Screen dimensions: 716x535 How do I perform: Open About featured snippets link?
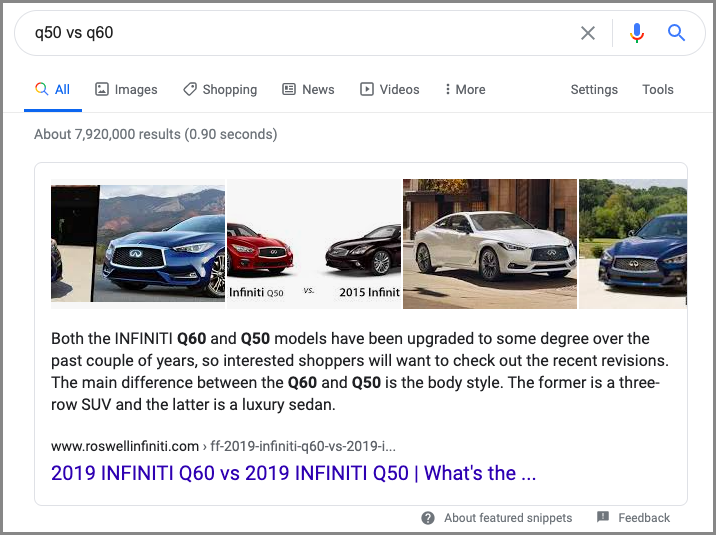click(x=508, y=518)
